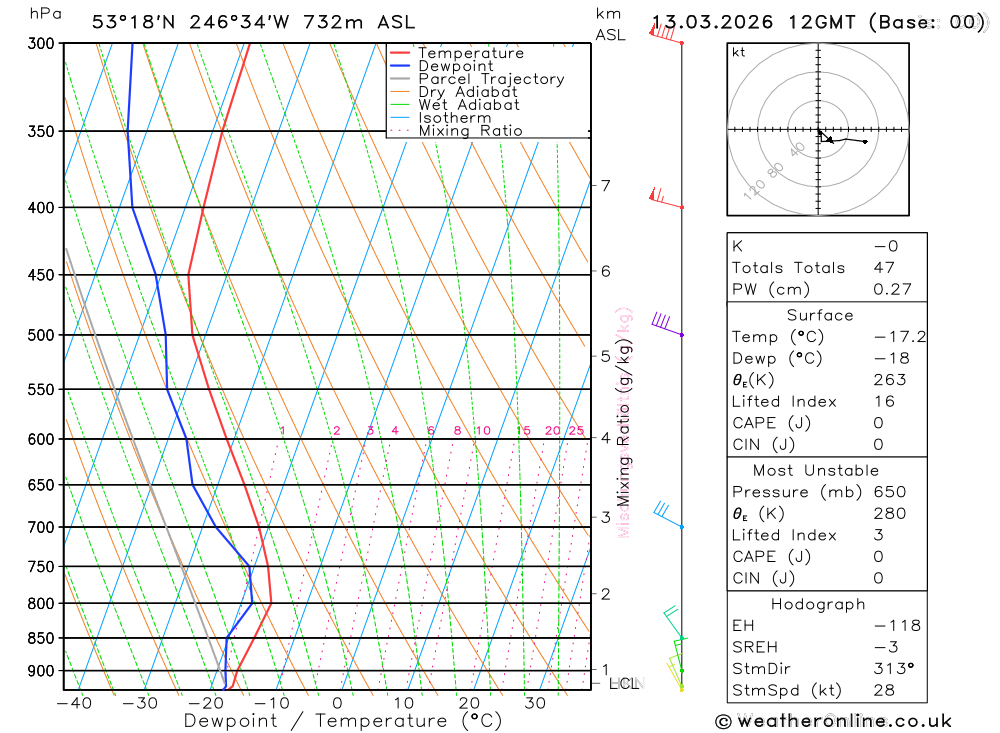Click the red wind barb at 400 hPa

(x=666, y=198)
